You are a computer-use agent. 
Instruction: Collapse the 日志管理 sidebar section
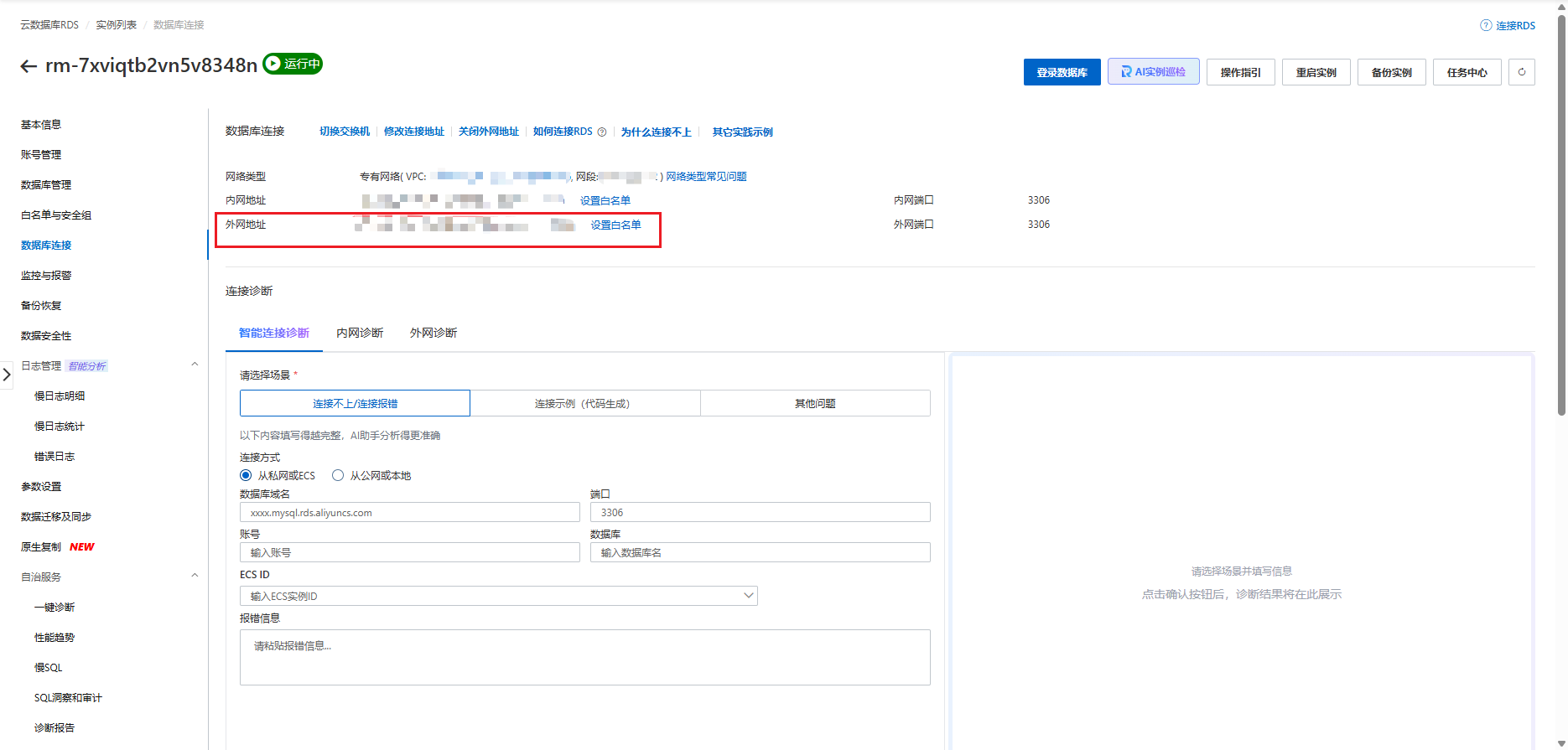[x=195, y=365]
